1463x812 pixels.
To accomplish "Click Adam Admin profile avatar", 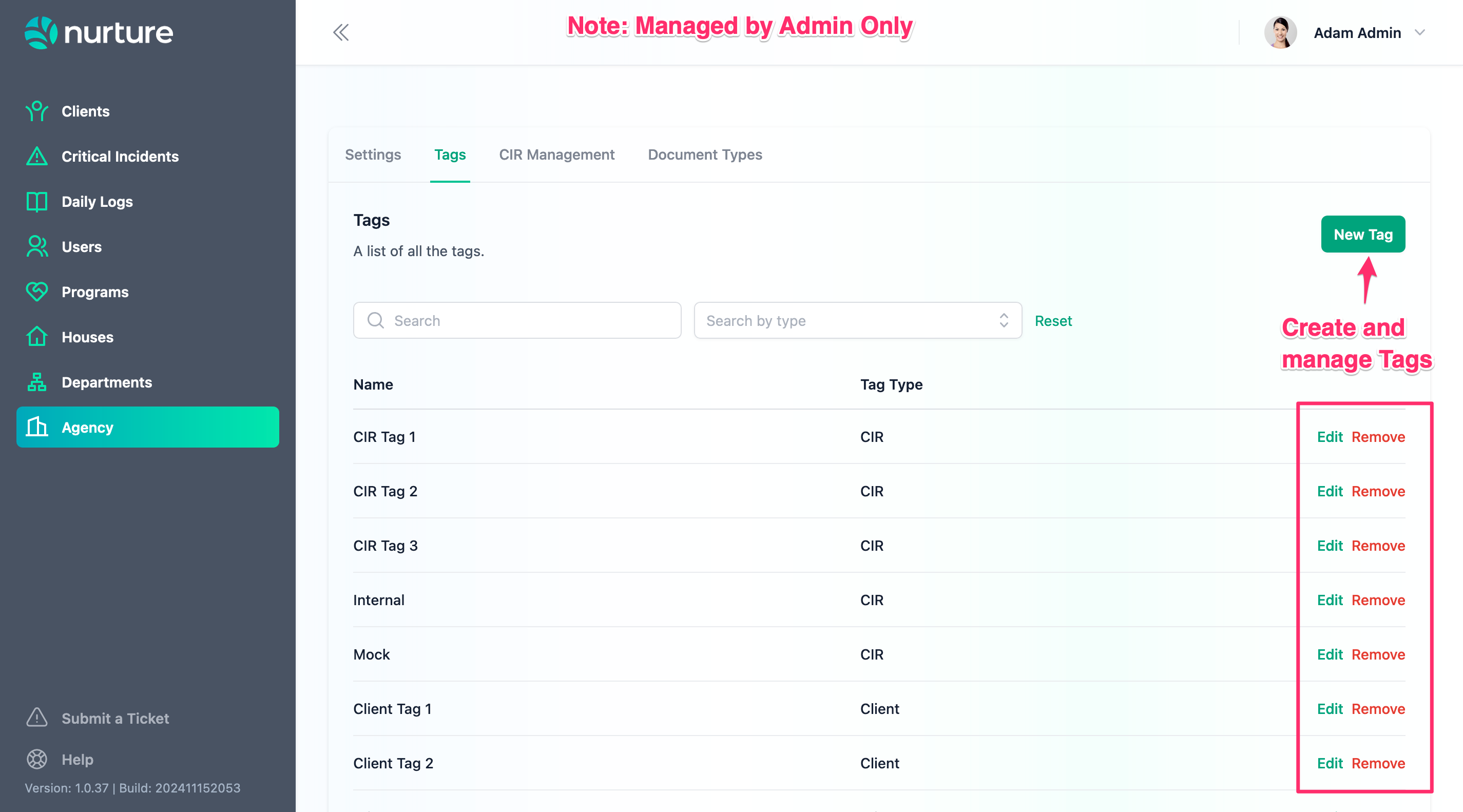I will pyautogui.click(x=1280, y=32).
